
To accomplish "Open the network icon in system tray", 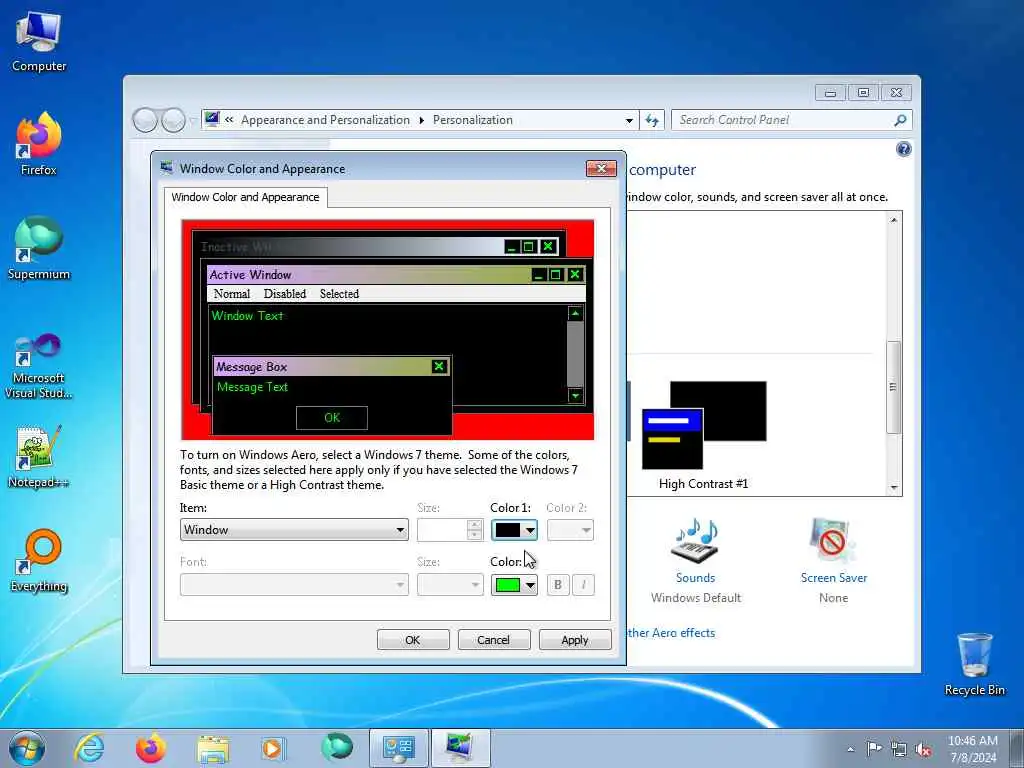I will pos(899,749).
